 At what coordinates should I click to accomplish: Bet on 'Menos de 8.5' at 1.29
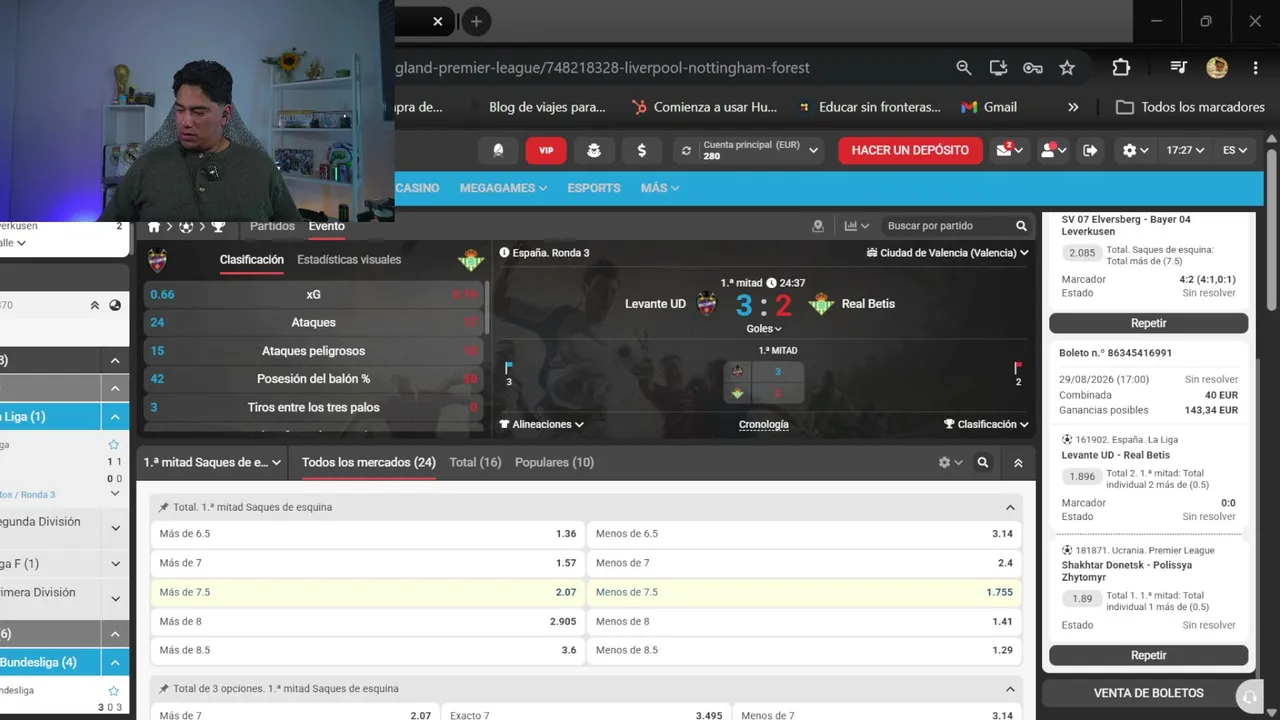[x=804, y=650]
